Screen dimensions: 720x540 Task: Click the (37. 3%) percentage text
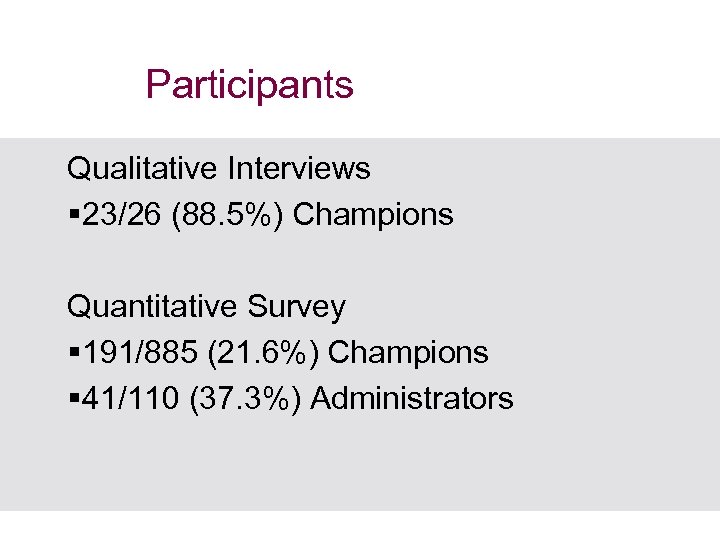click(x=248, y=399)
